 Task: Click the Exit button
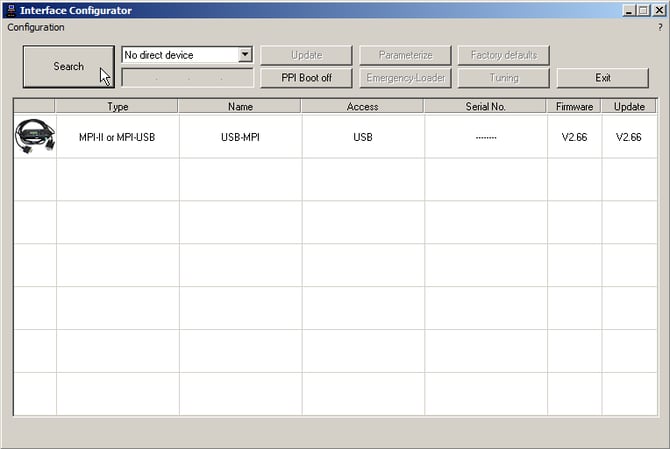click(602, 78)
